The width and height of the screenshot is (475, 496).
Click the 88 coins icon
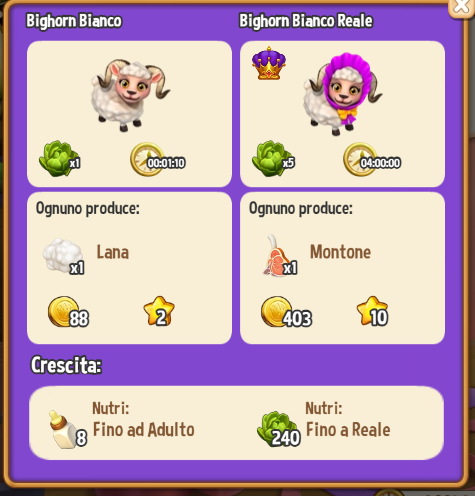68,312
